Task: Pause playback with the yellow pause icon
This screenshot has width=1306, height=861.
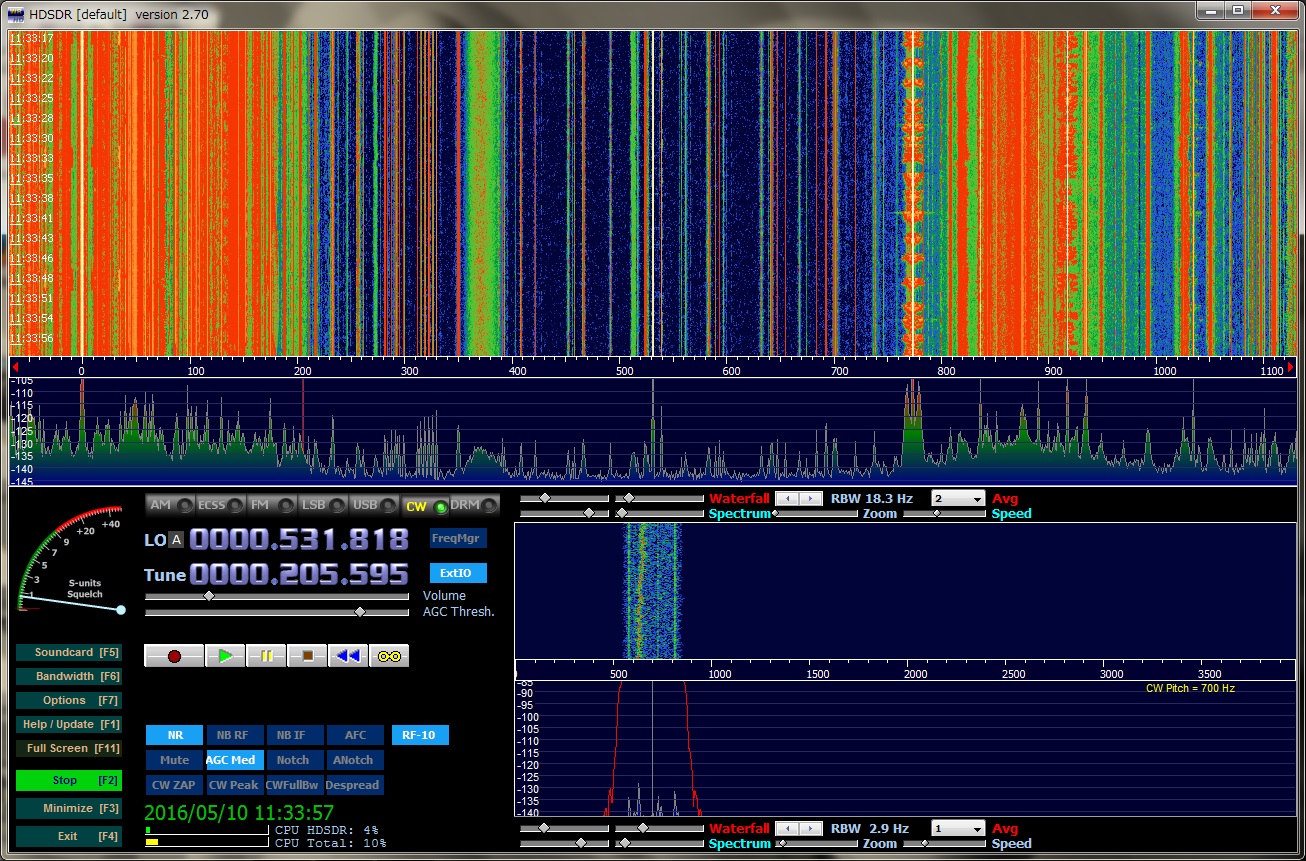Action: 266,656
